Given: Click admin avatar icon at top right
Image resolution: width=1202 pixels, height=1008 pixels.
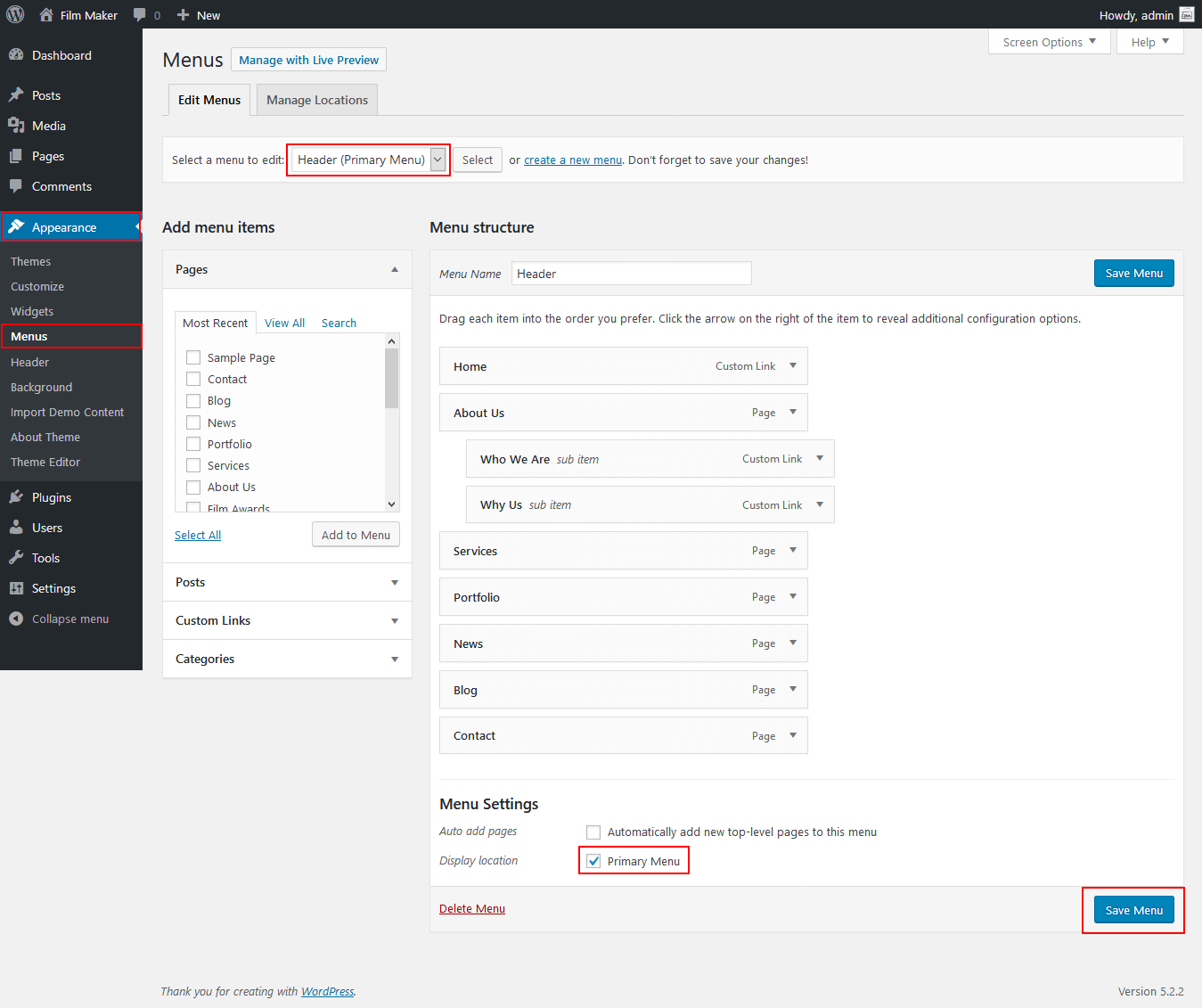Looking at the screenshot, I should 1186,14.
